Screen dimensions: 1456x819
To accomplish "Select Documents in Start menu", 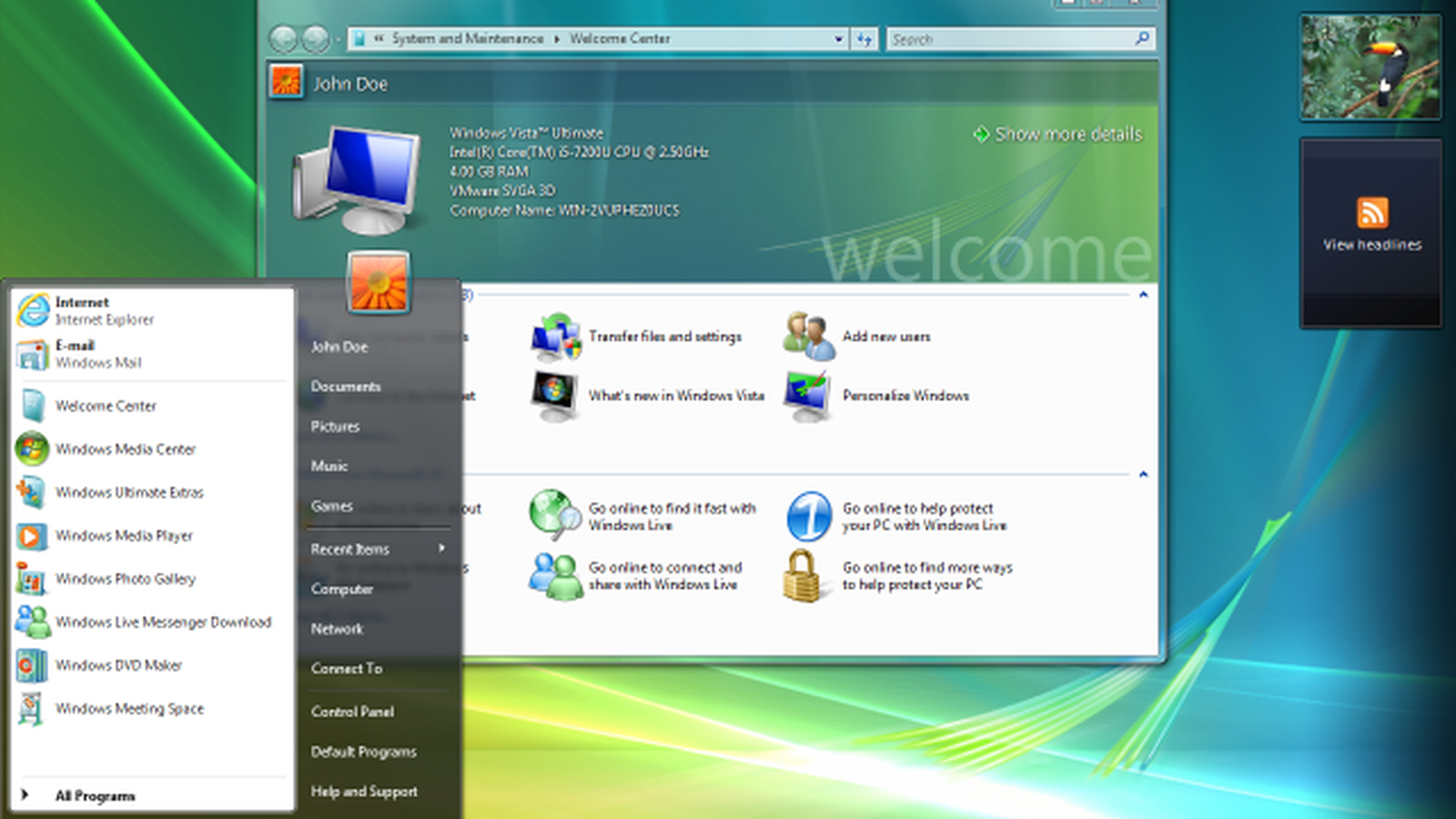I will [x=346, y=387].
